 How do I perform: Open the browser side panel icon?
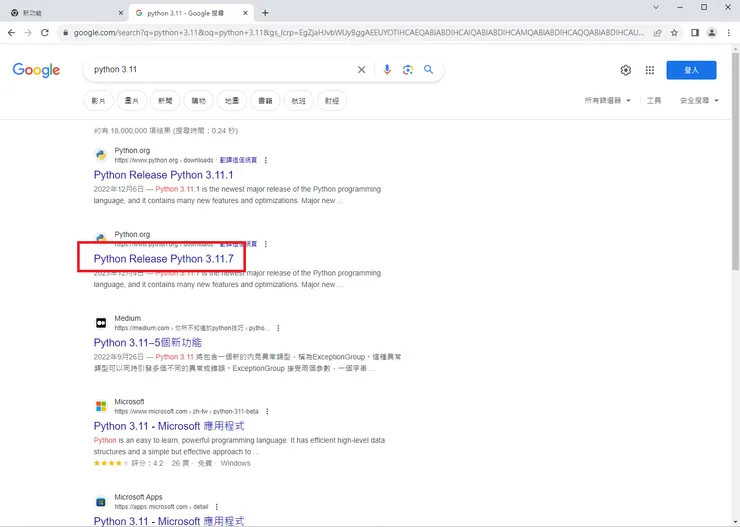(695, 33)
